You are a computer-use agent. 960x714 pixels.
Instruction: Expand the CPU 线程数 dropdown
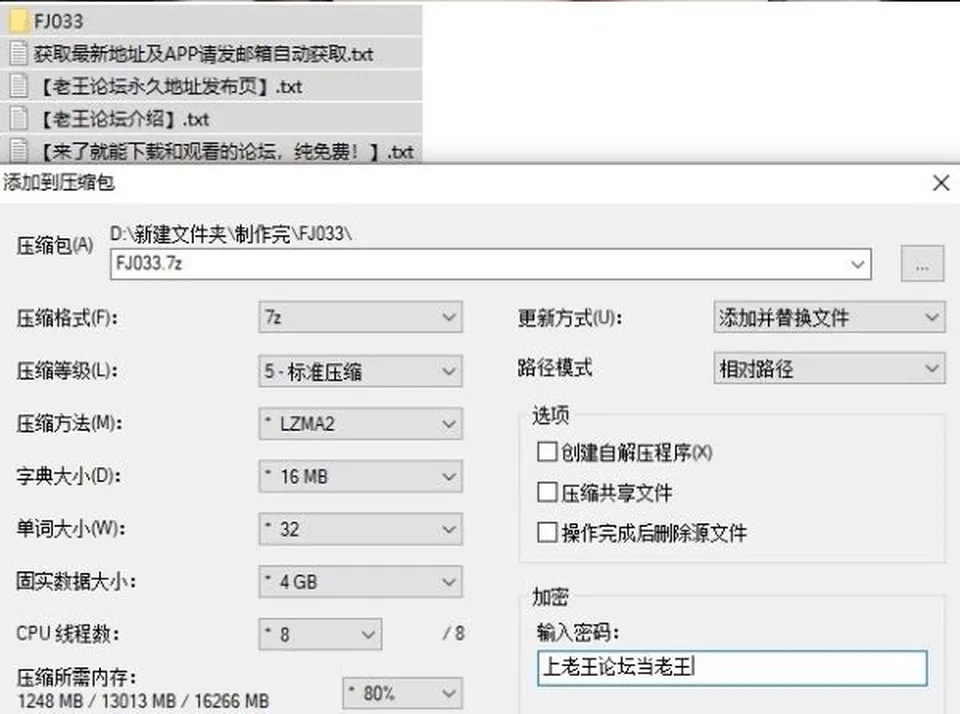320,634
